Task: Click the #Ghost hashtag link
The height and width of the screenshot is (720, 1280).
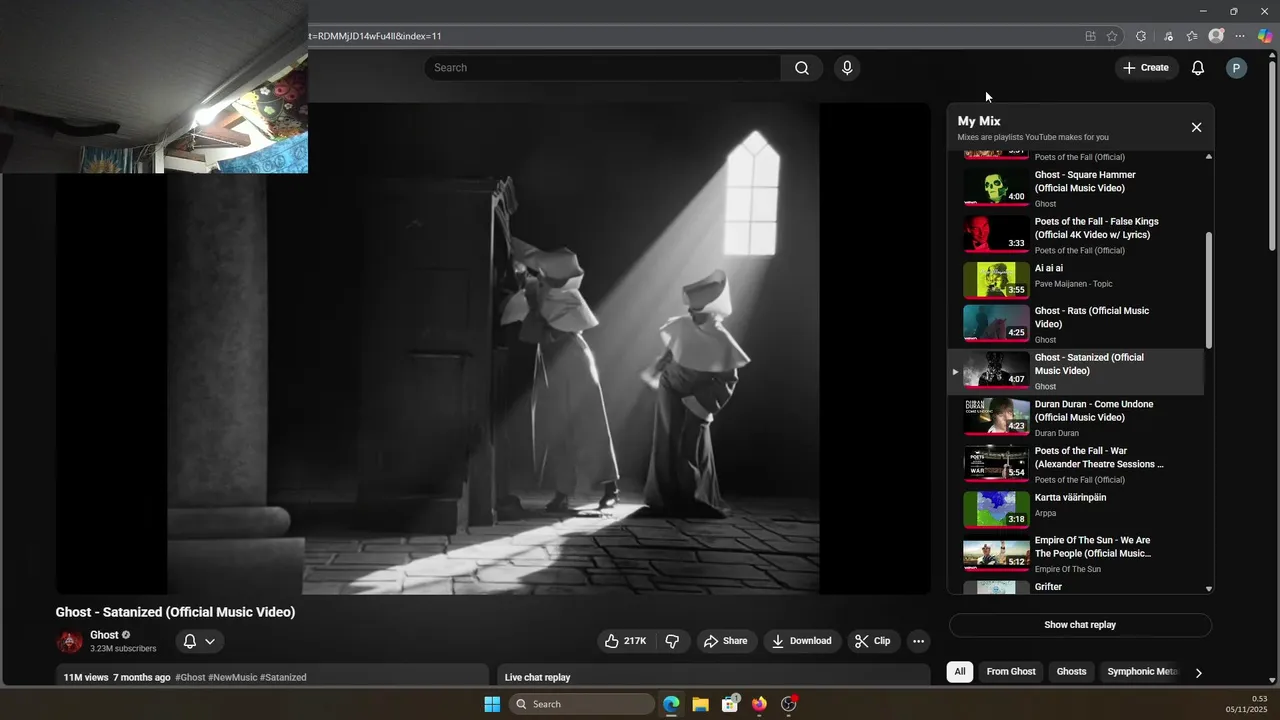Action: pos(190,678)
